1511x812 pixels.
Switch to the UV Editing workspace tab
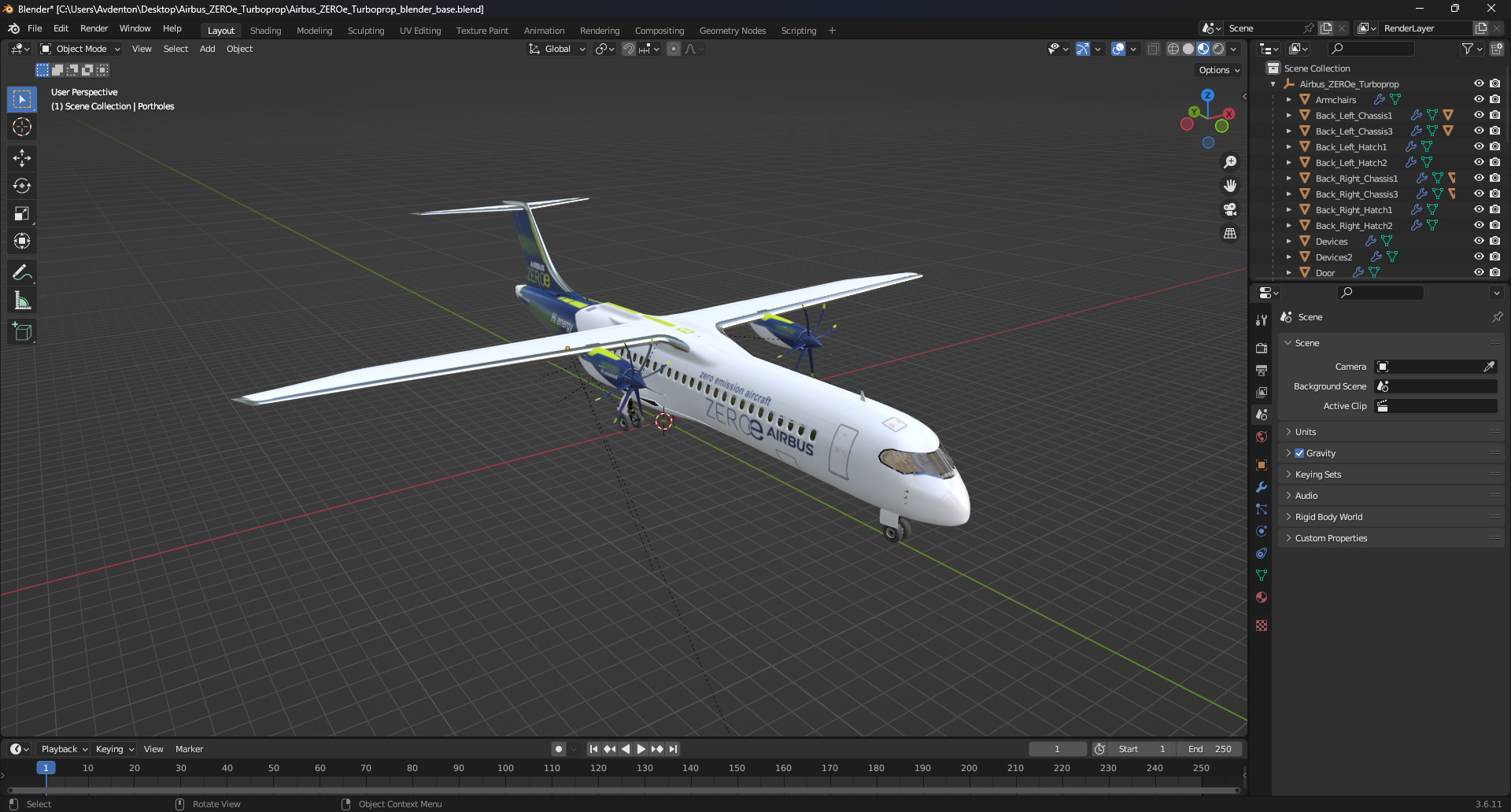[x=420, y=31]
